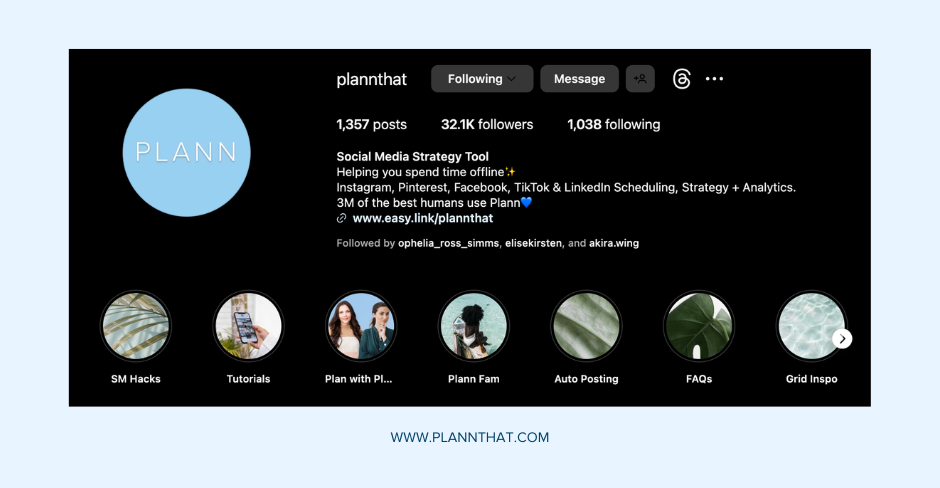Open elisekirsten follower profile

tap(534, 243)
